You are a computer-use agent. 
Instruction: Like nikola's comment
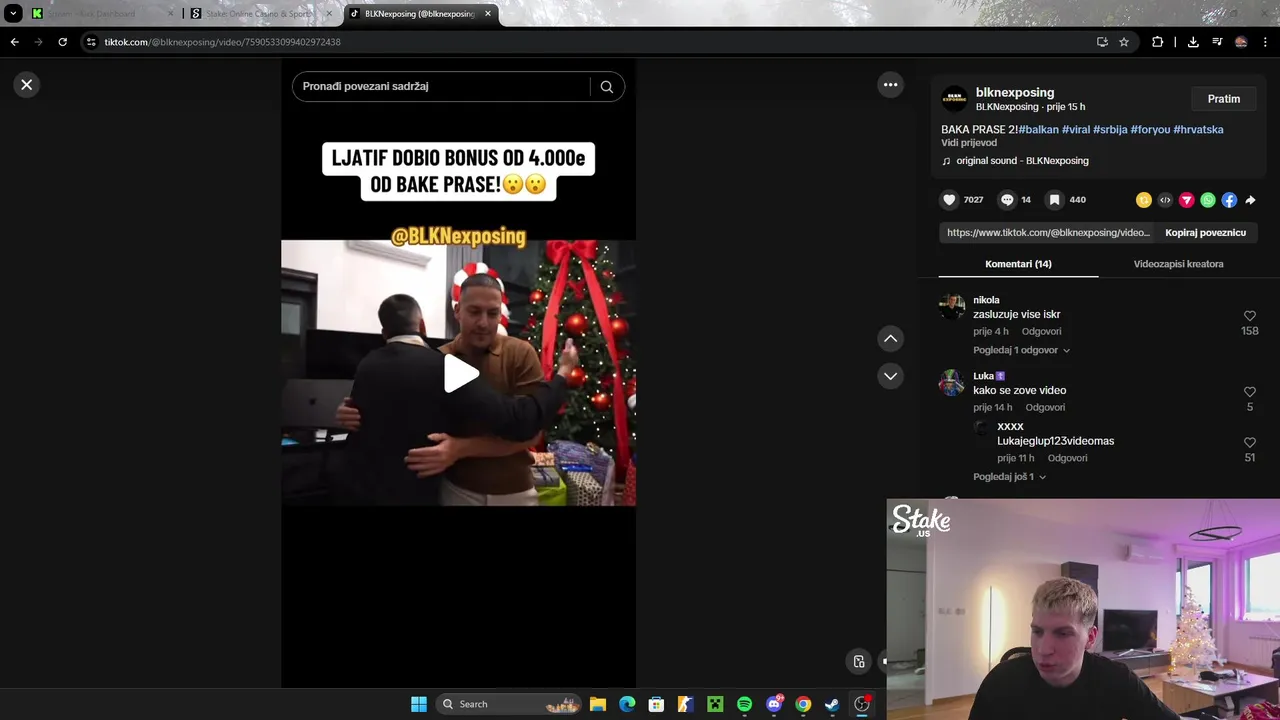point(1250,316)
